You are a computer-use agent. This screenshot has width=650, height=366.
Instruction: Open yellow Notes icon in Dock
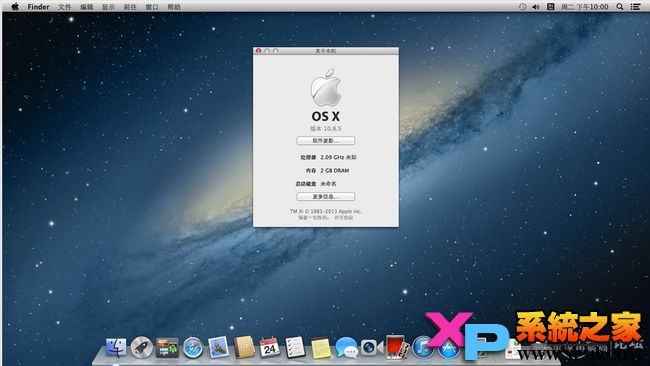[321, 347]
